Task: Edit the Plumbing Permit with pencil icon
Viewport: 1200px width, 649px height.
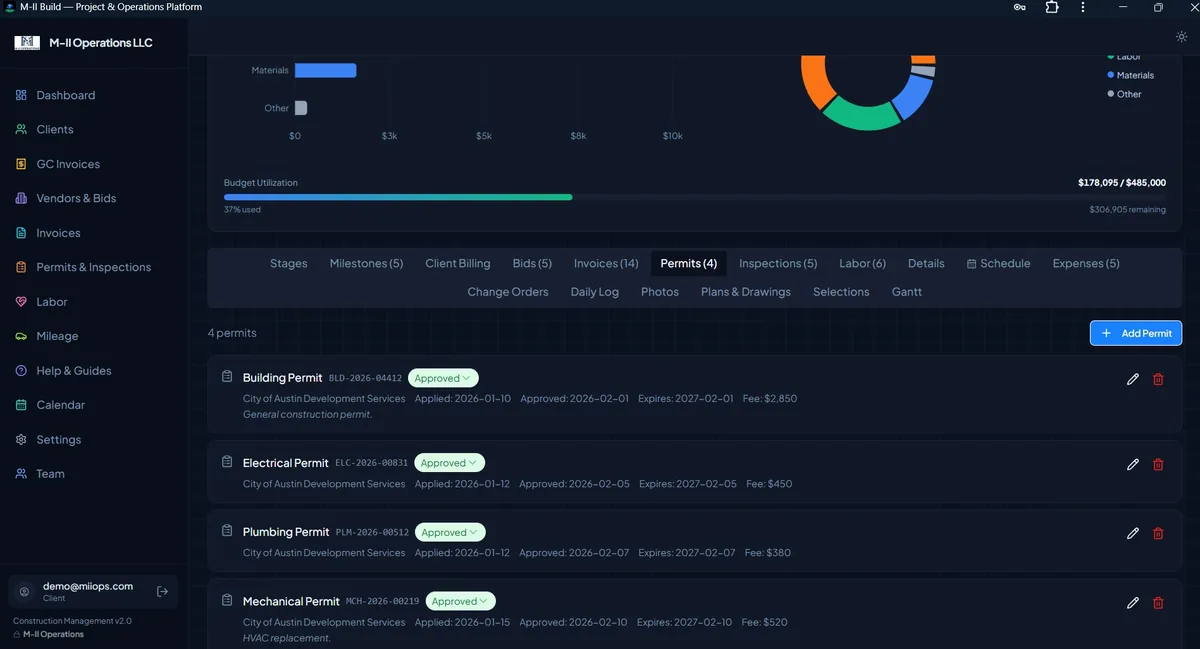Action: tap(1133, 533)
